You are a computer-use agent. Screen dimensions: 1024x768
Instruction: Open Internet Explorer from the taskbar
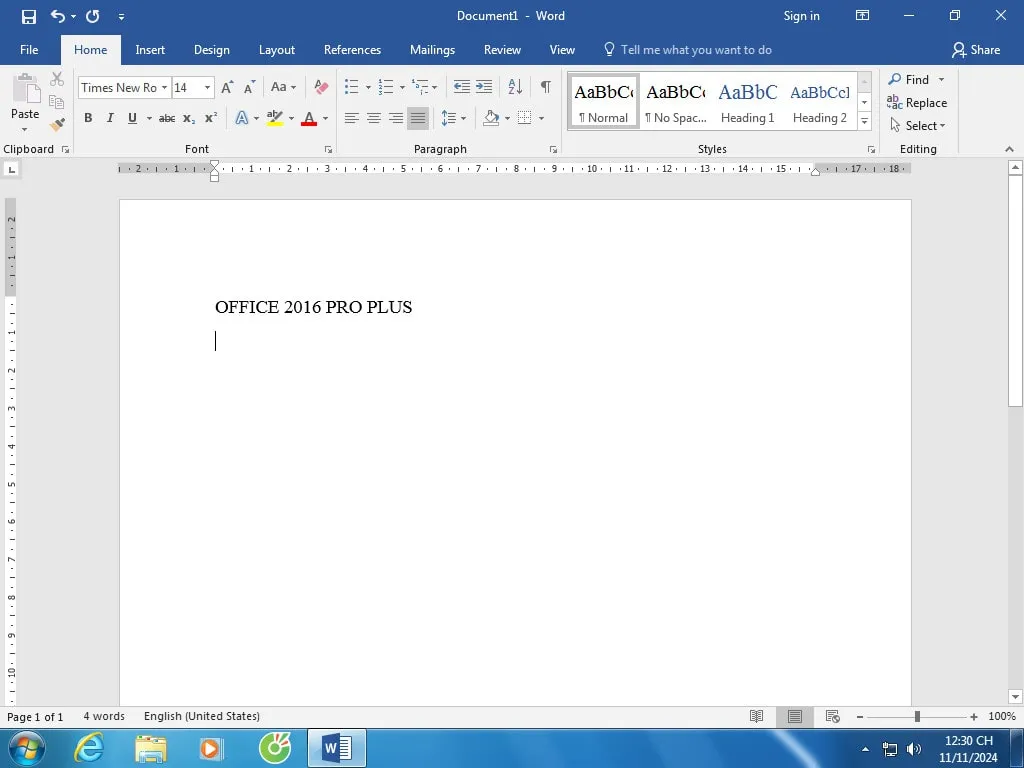point(89,748)
